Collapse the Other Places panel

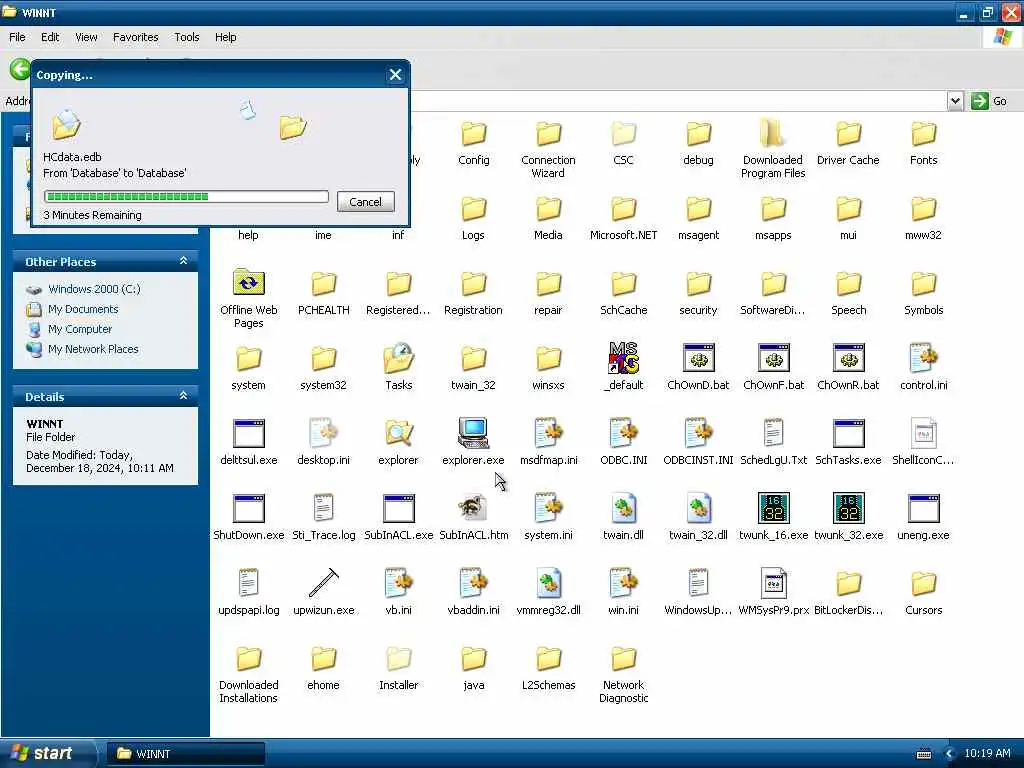coord(184,261)
